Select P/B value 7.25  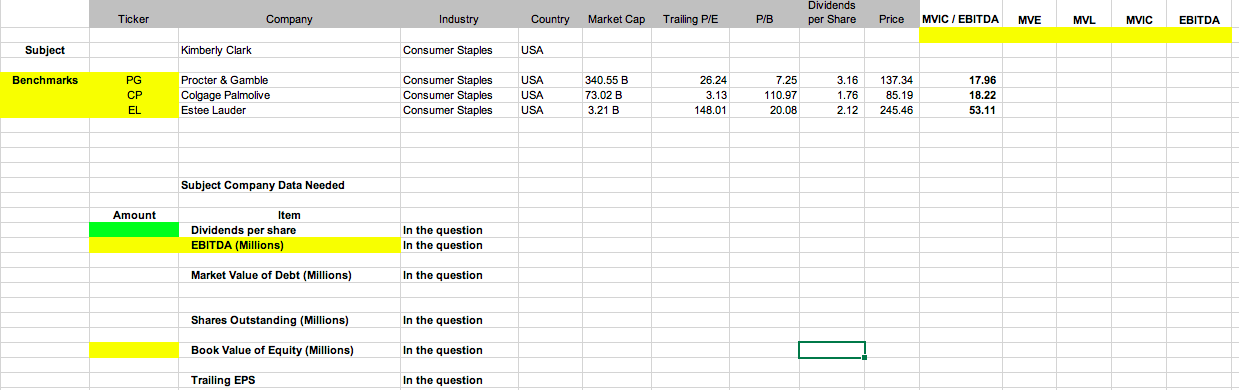(x=765, y=80)
